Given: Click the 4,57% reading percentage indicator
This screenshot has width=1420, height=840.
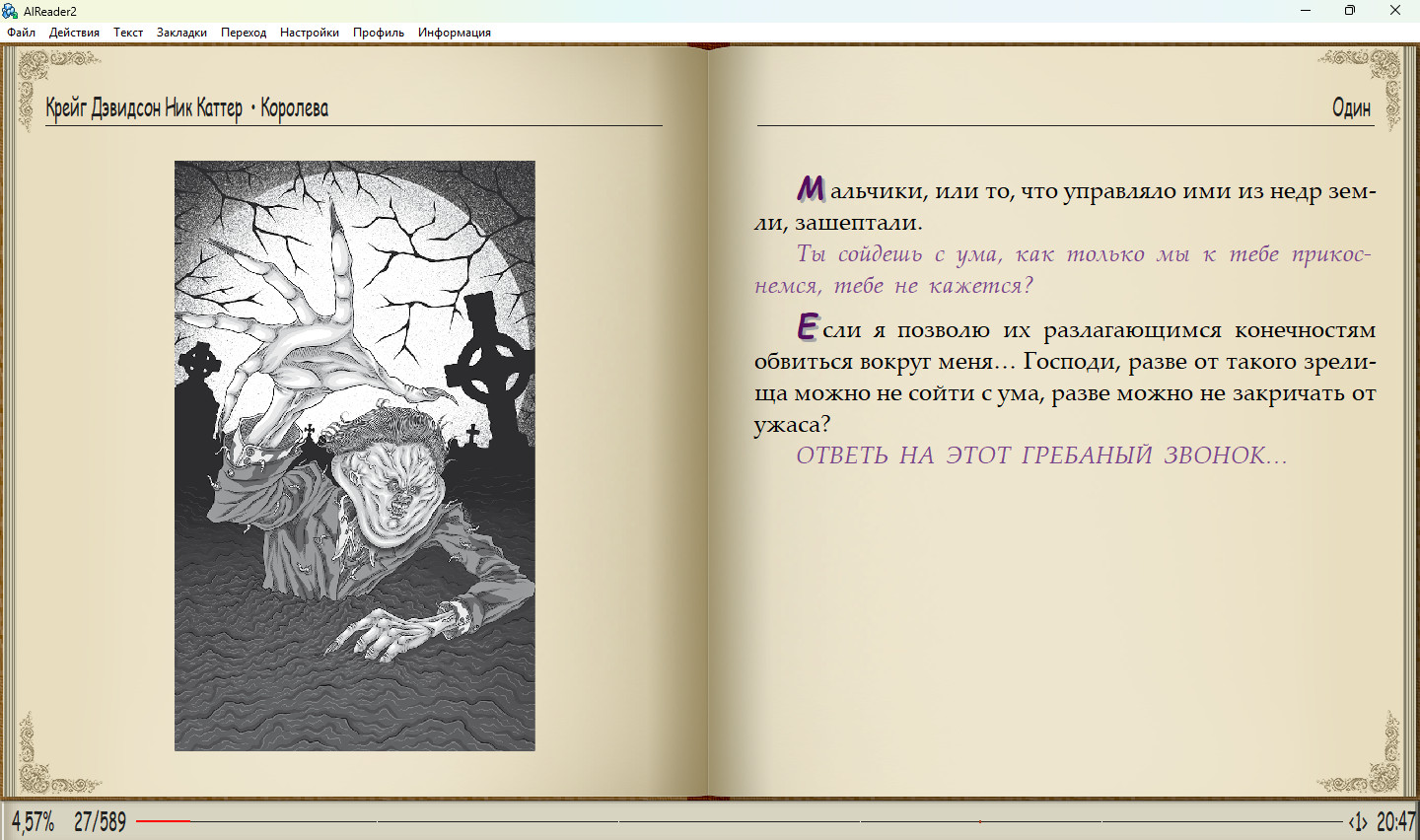Looking at the screenshot, I should tap(33, 821).
